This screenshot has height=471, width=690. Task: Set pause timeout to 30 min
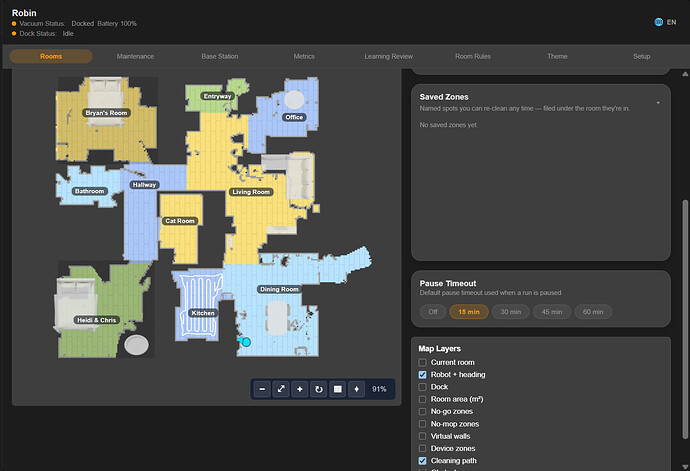coord(510,312)
